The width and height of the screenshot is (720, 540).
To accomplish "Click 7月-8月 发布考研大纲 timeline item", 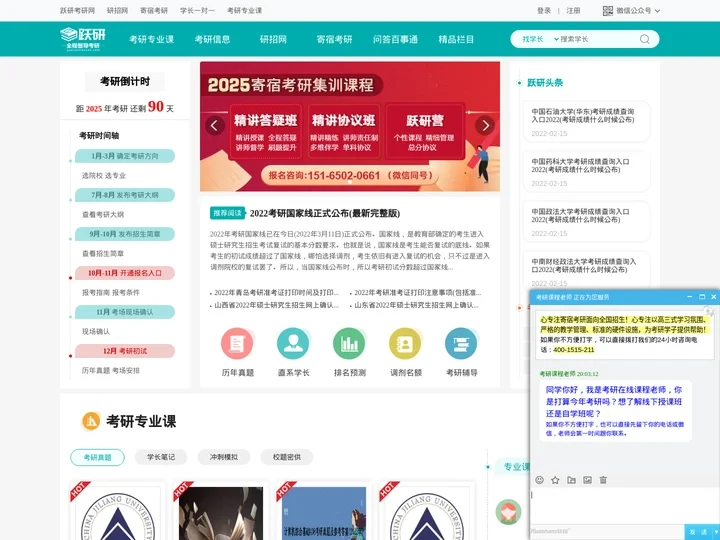I will click(x=125, y=195).
